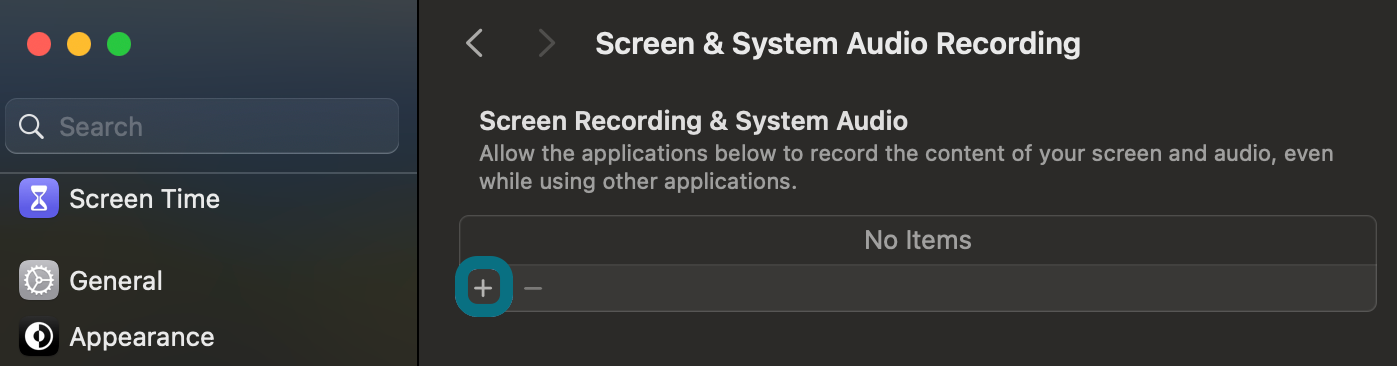Click the permission description text
This screenshot has height=366, width=1397.
pos(906,169)
